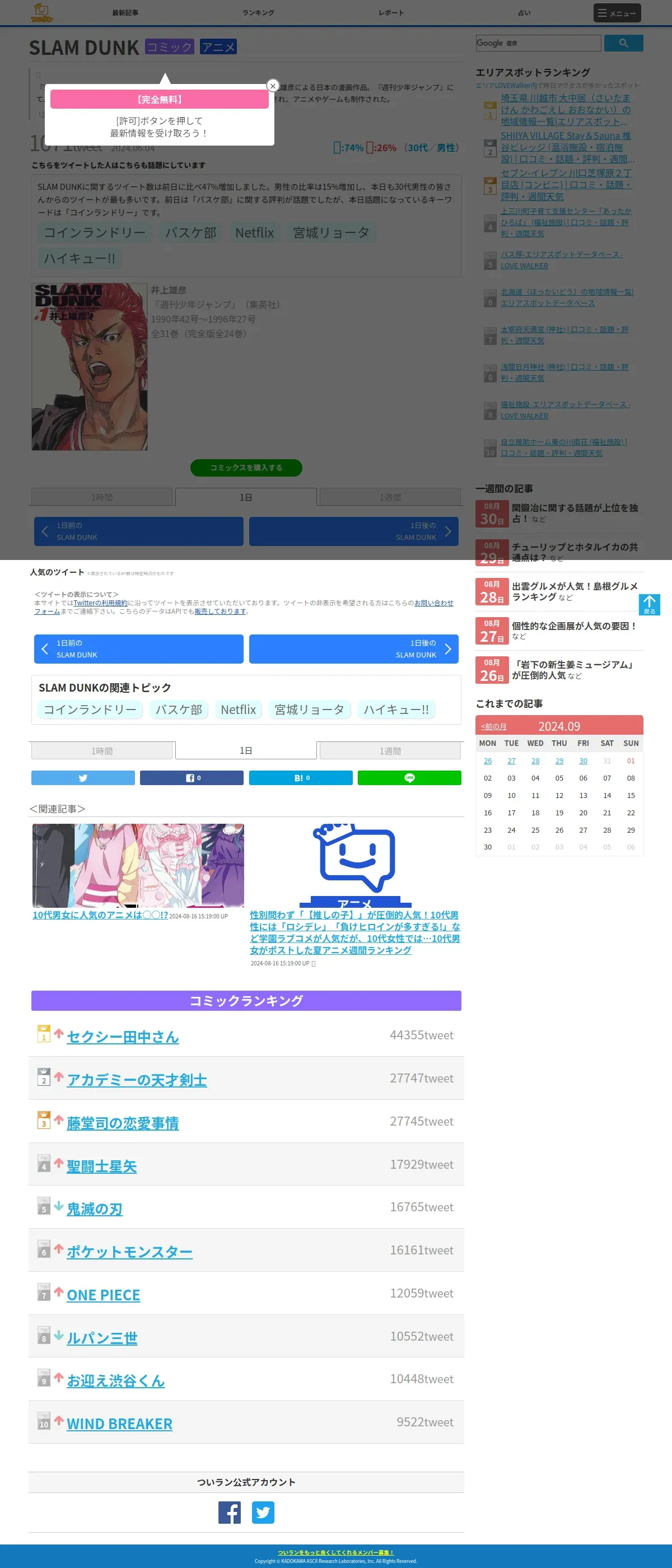Select lower 1週間 tab

click(x=390, y=750)
